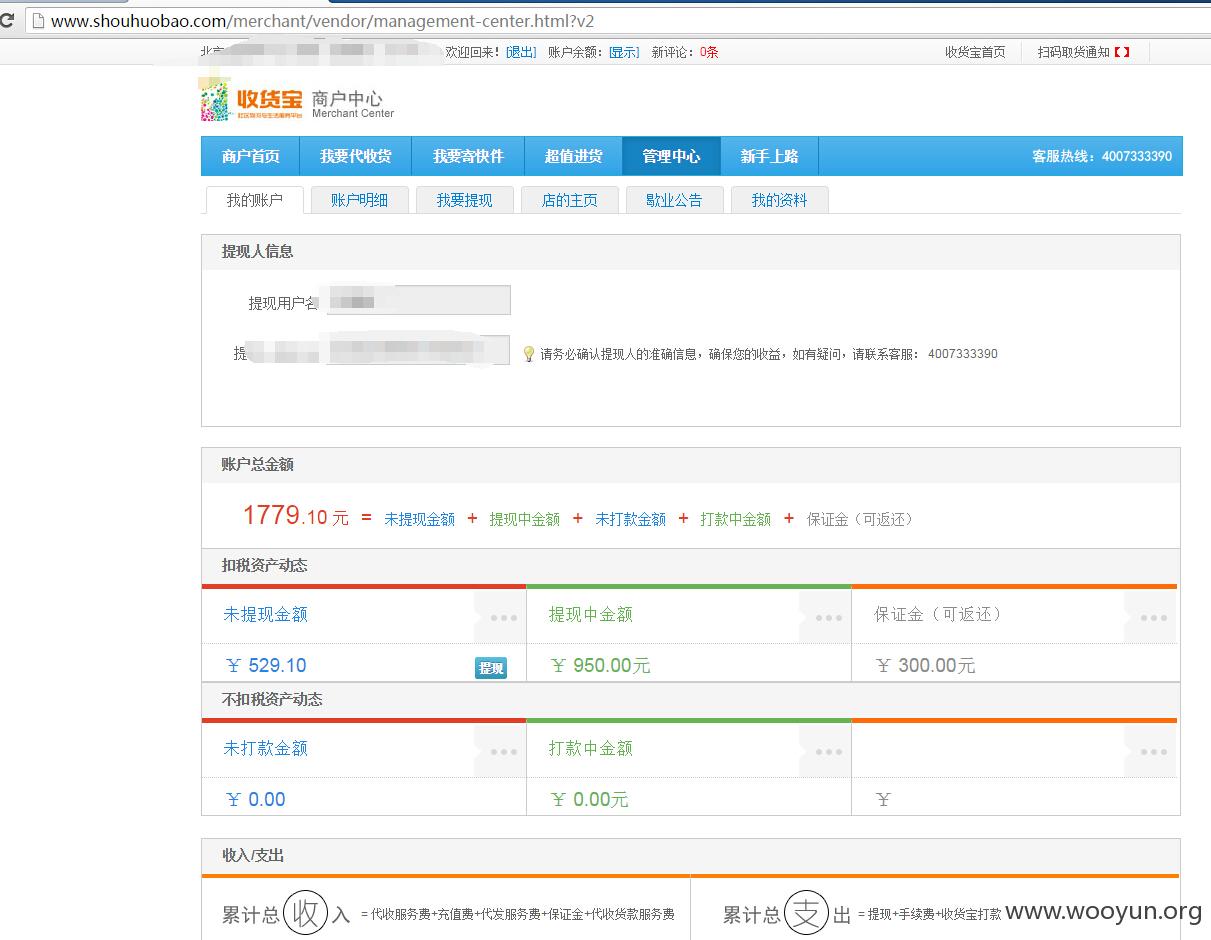Switch to the 账户明细 tab
Viewport: 1211px width, 940px height.
(x=359, y=200)
